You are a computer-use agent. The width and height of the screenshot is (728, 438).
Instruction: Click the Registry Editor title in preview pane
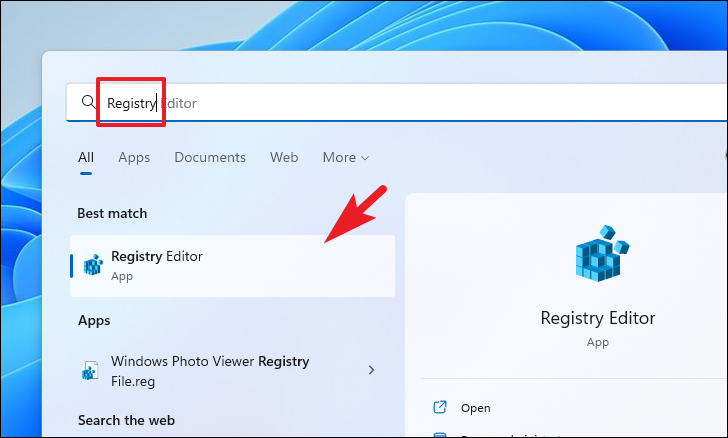[x=598, y=318]
